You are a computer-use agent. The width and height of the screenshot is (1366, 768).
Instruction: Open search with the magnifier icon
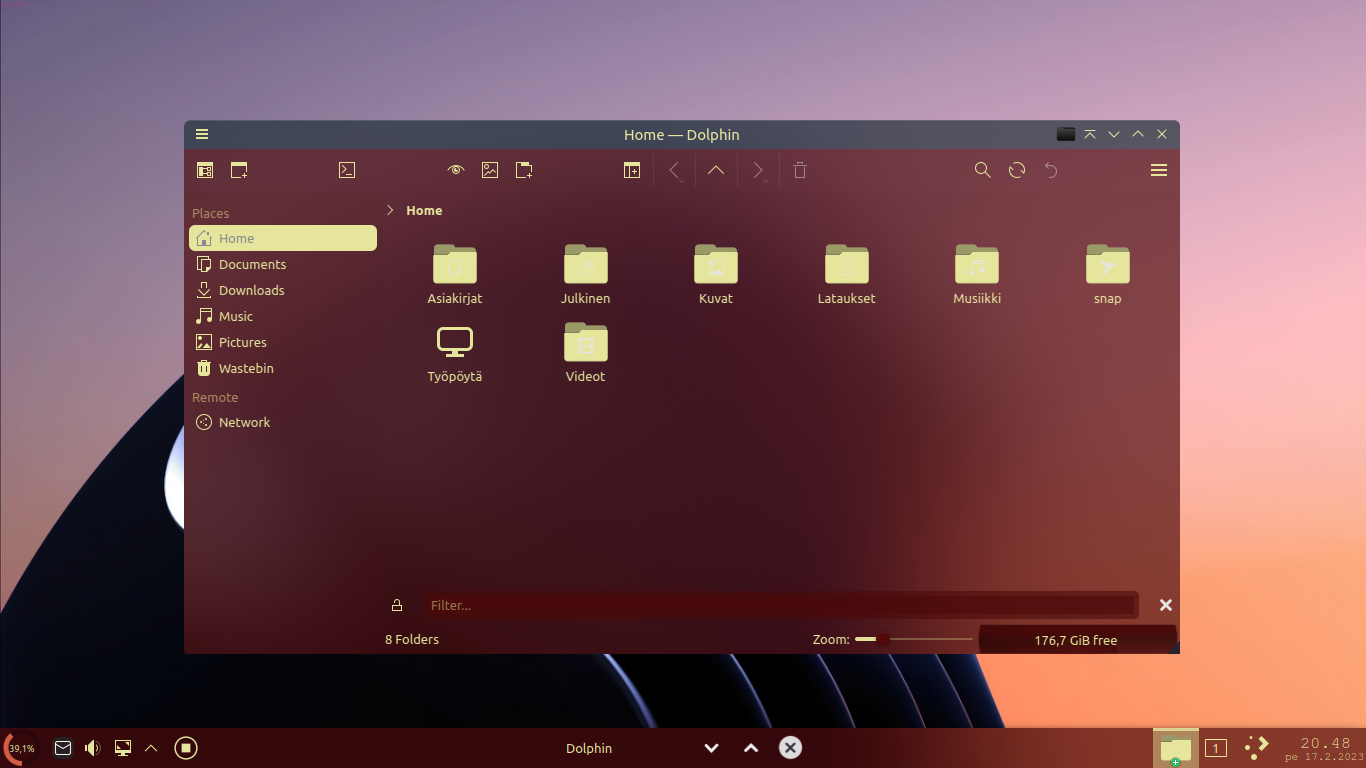click(983, 170)
